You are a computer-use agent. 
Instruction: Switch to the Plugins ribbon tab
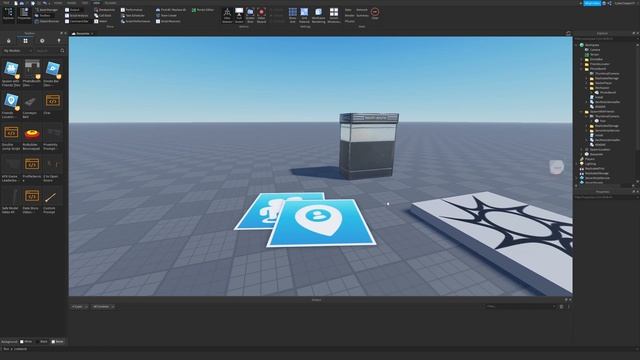pos(110,3)
